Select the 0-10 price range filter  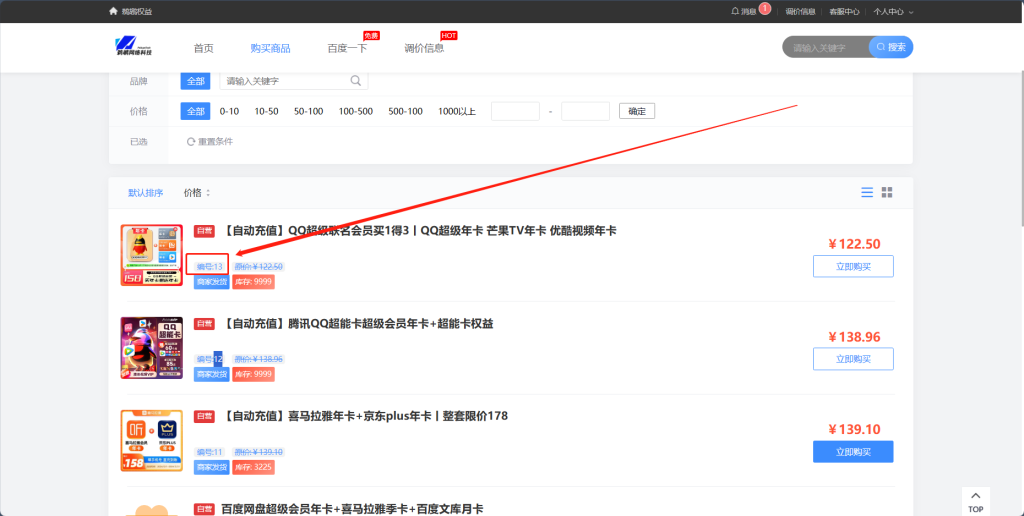pos(229,111)
